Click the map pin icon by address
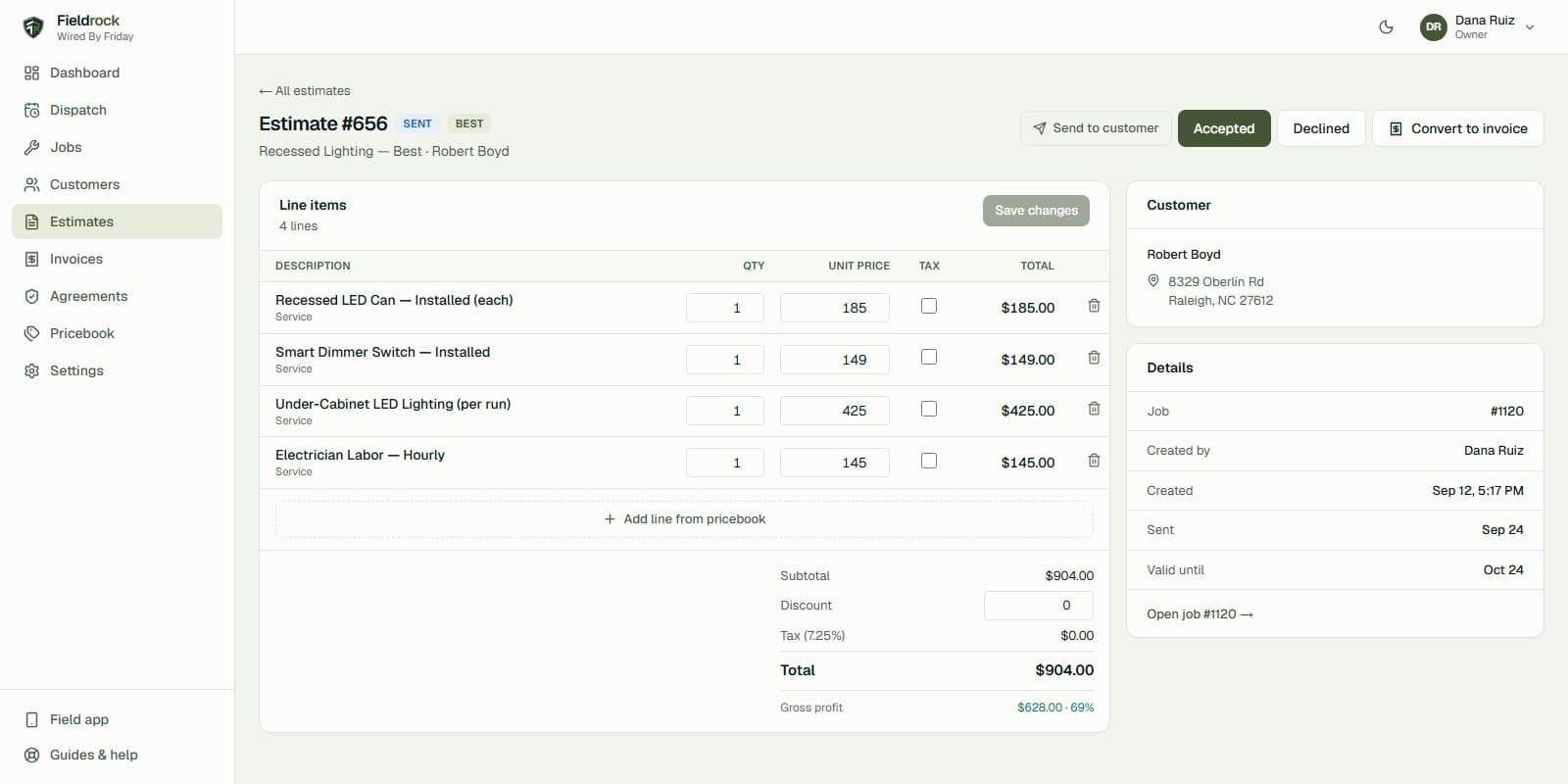 (x=1153, y=281)
